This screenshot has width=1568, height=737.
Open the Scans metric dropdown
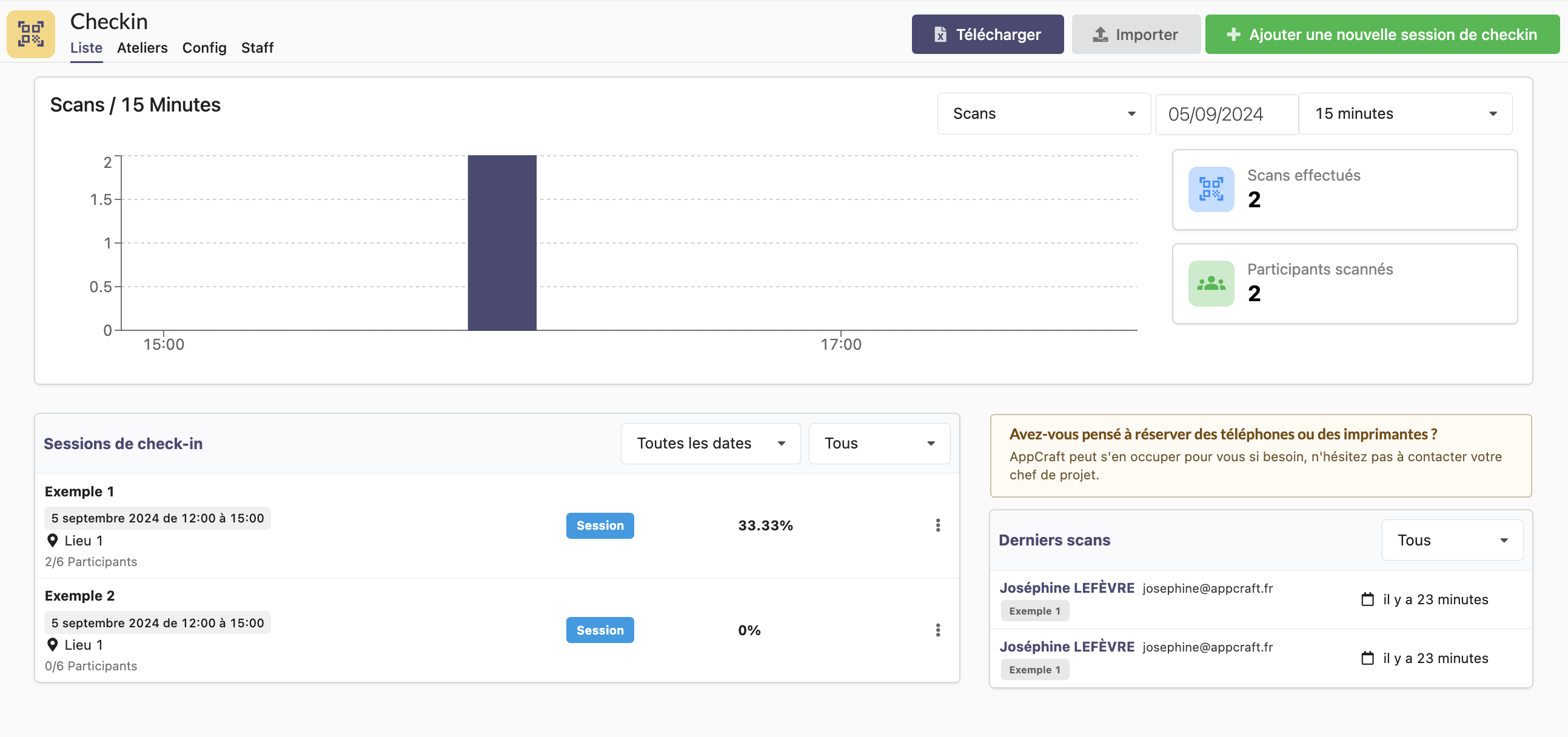pyautogui.click(x=1044, y=114)
